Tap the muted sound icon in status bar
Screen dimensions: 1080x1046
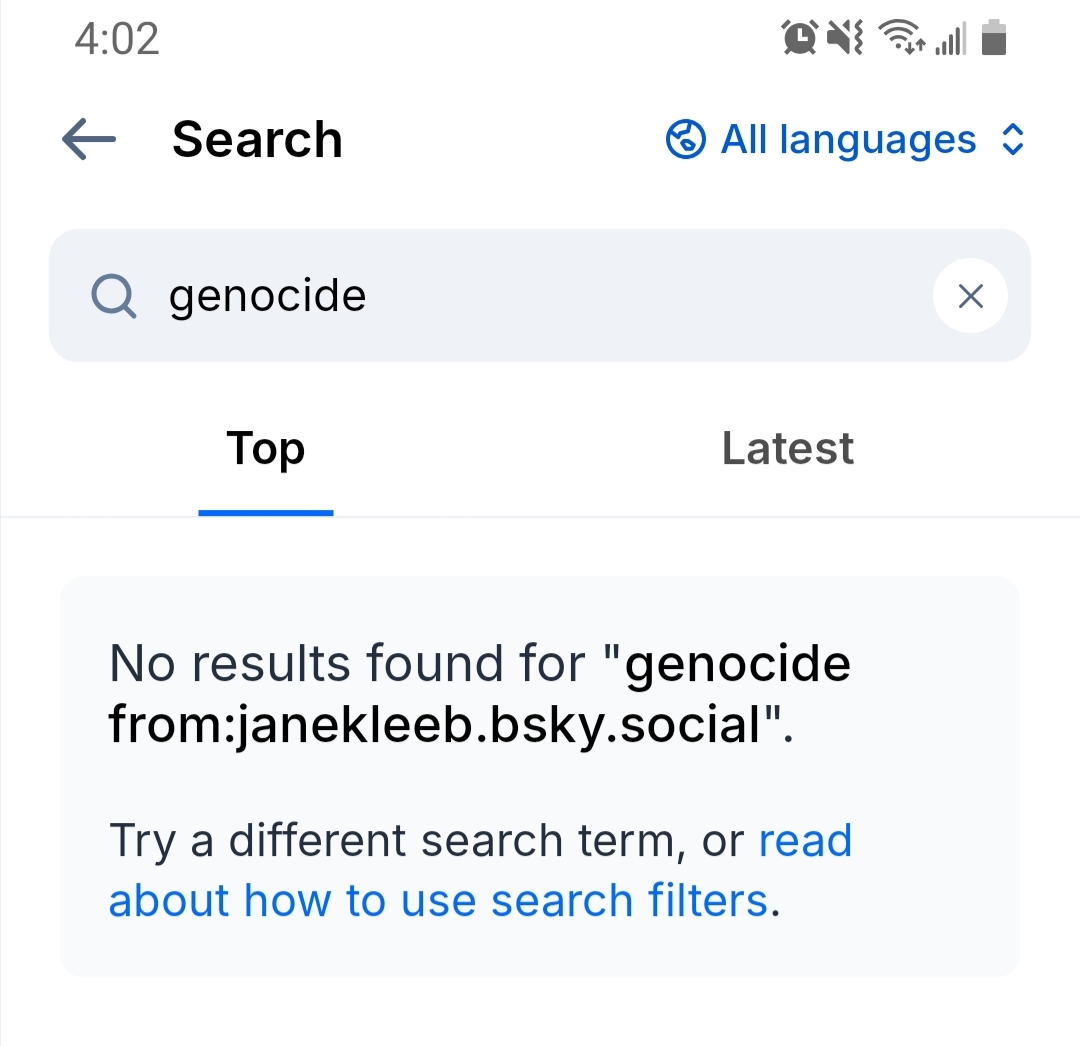[x=846, y=39]
